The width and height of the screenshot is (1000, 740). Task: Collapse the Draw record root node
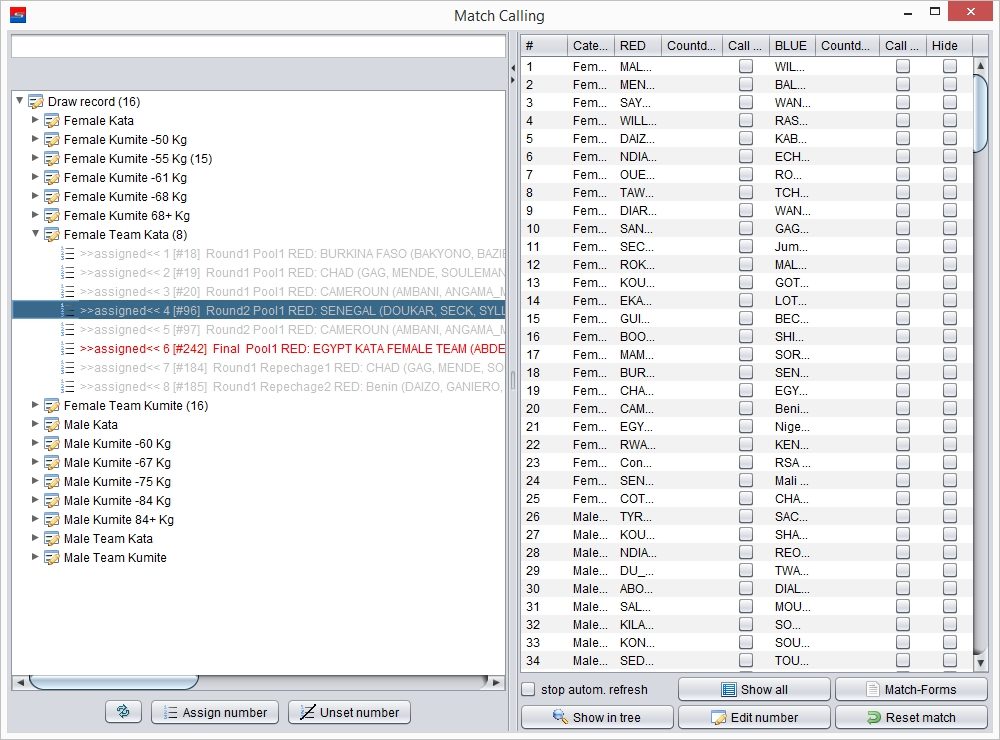[x=20, y=101]
